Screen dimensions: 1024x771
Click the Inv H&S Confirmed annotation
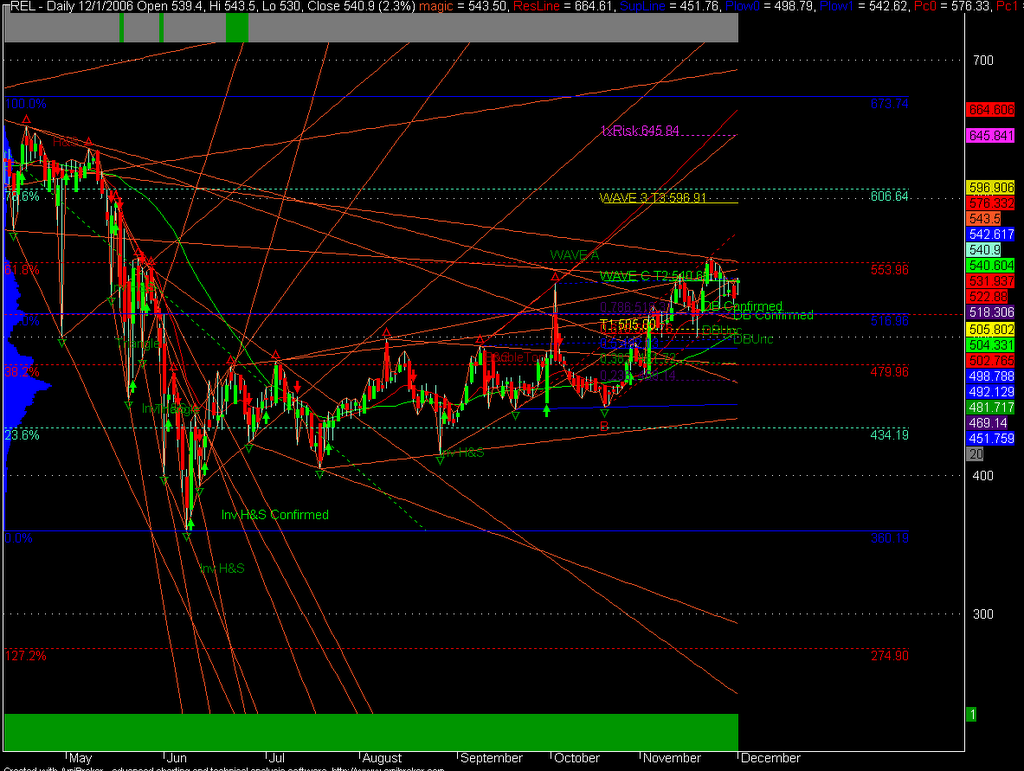tap(275, 515)
